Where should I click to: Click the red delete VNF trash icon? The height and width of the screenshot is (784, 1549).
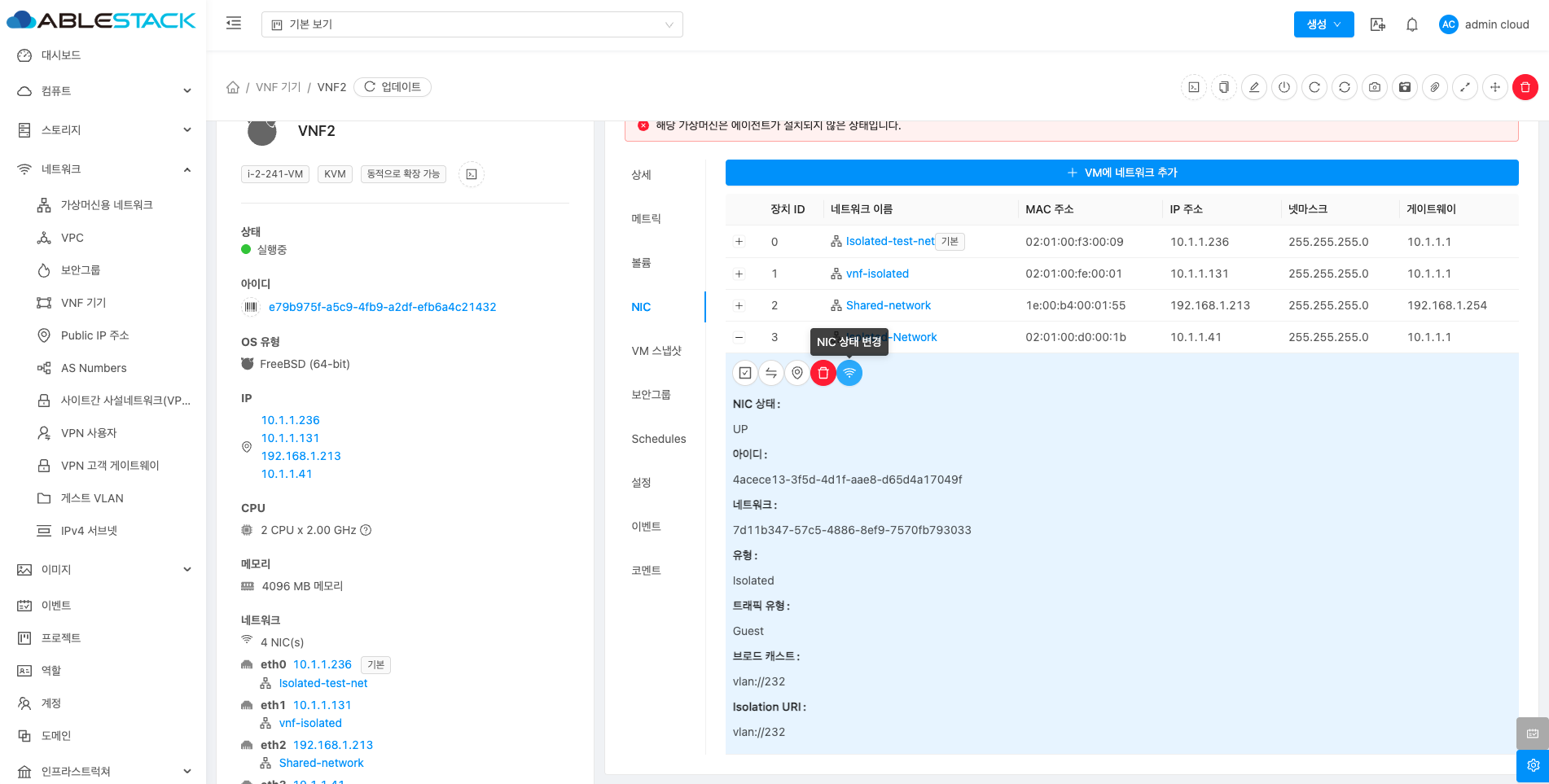coord(1525,87)
